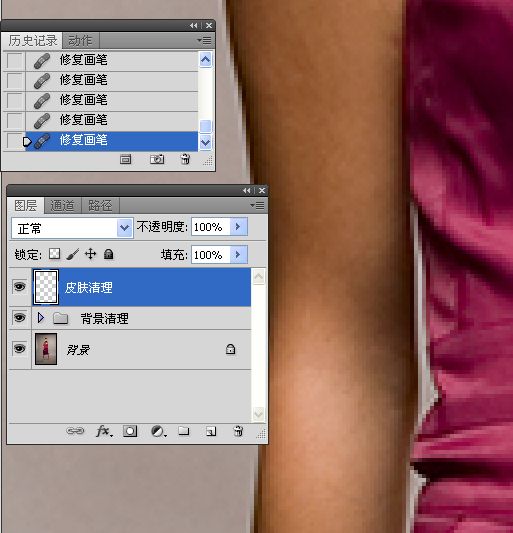This screenshot has height=533, width=513.
Task: Click 不透明度 100% input field
Action: (x=211, y=227)
